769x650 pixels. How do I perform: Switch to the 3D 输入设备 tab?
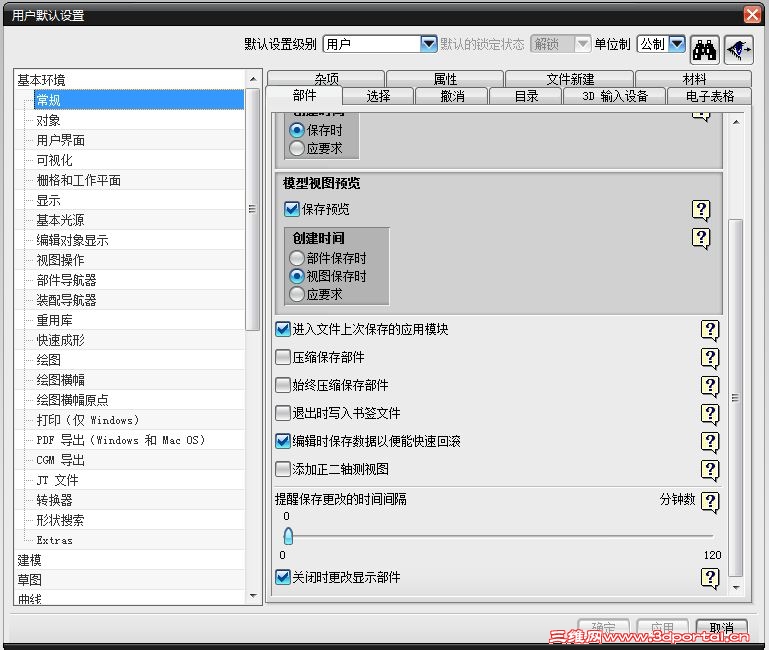pyautogui.click(x=615, y=96)
